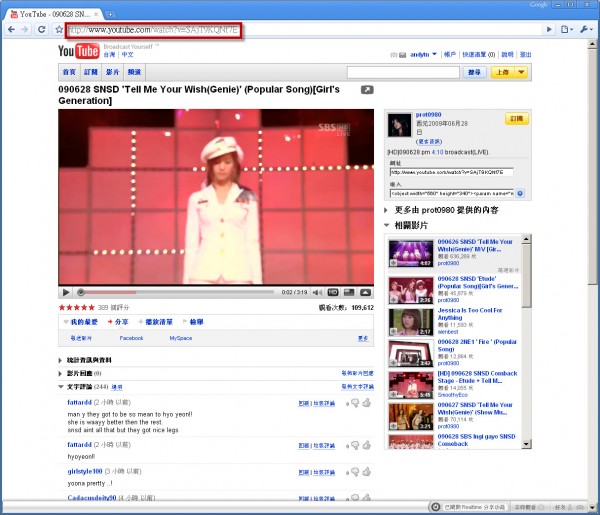
Task: Open related video 090628 2NE1 Fire
Action: [x=477, y=346]
